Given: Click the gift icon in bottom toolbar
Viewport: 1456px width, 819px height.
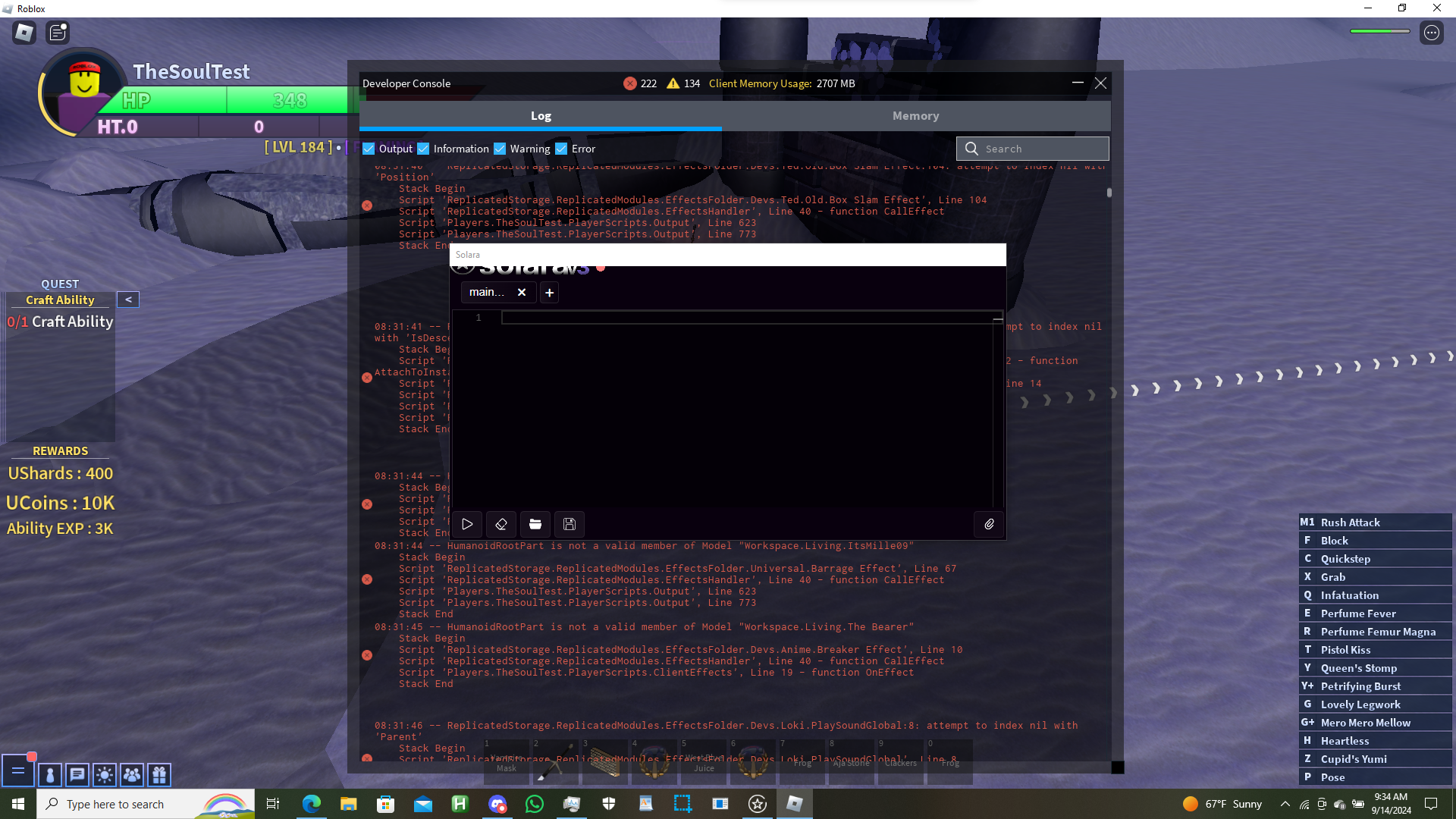Looking at the screenshot, I should (159, 774).
